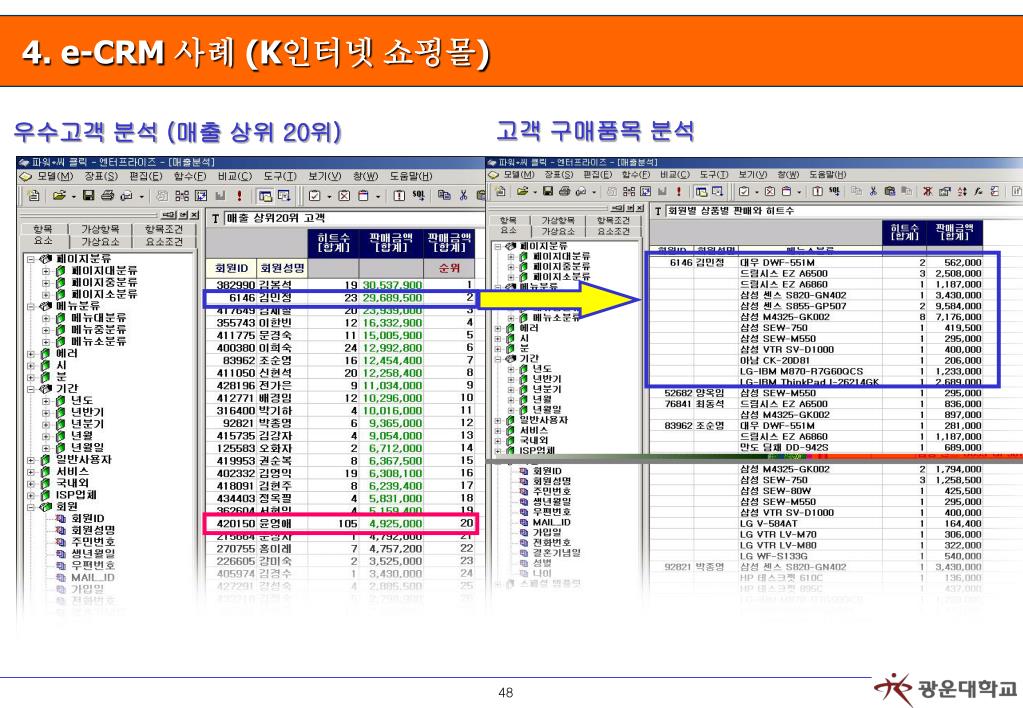Click 순위 column header in left table
This screenshot has height=708, width=1023.
pyautogui.click(x=450, y=268)
